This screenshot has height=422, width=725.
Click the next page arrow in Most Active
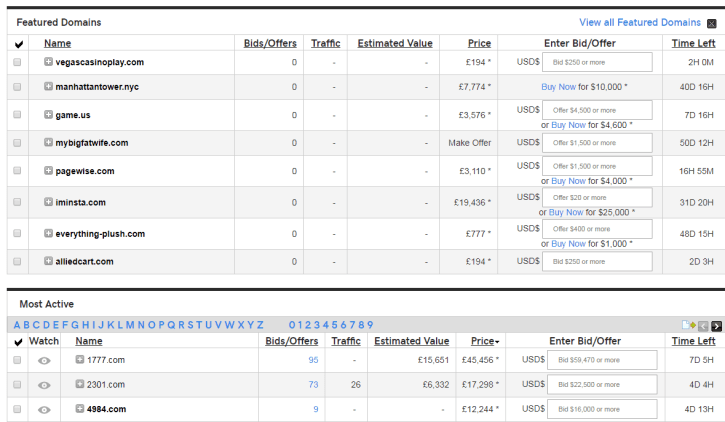pos(717,326)
